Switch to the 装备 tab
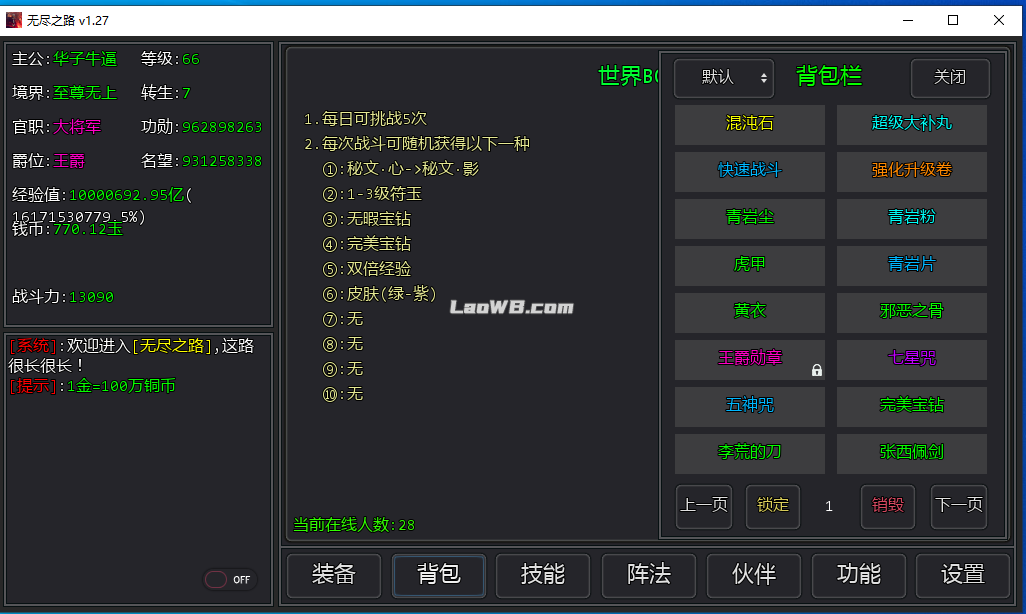Image resolution: width=1026 pixels, height=614 pixels. pos(334,574)
